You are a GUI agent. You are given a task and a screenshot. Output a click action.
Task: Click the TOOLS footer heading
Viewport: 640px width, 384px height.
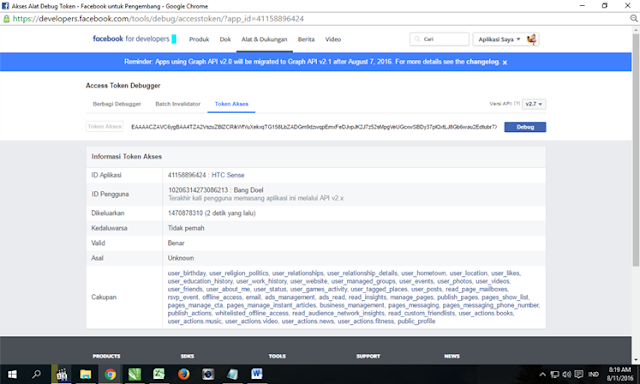[277, 356]
